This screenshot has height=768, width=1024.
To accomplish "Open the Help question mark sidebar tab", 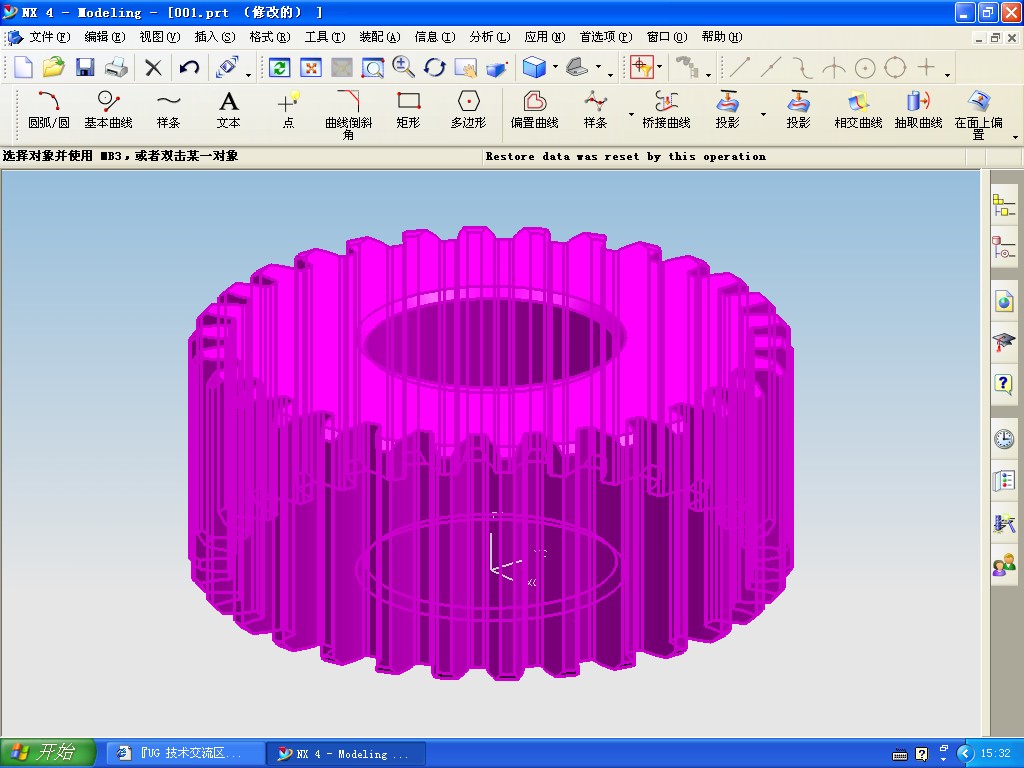I will point(1004,383).
